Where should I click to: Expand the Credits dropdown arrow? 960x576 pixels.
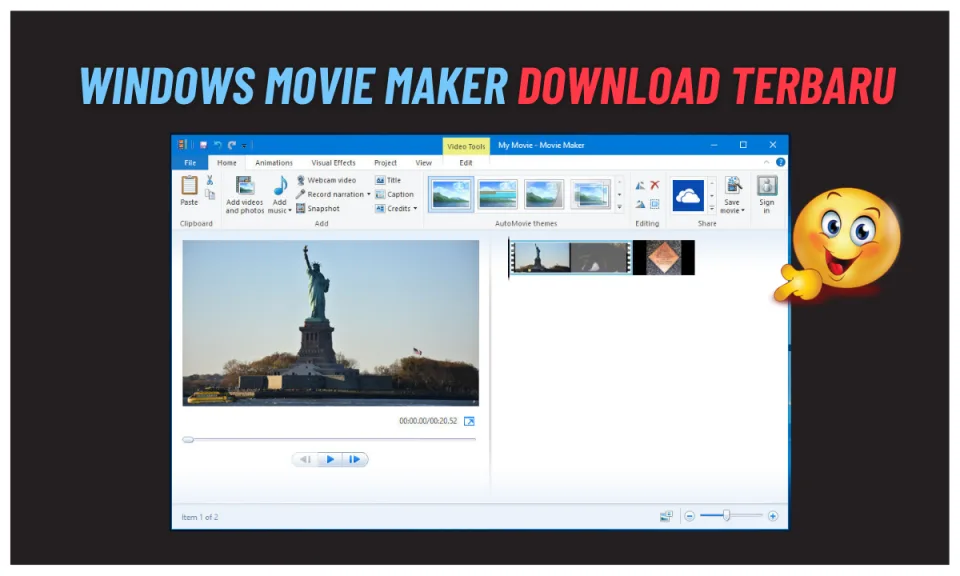[415, 208]
